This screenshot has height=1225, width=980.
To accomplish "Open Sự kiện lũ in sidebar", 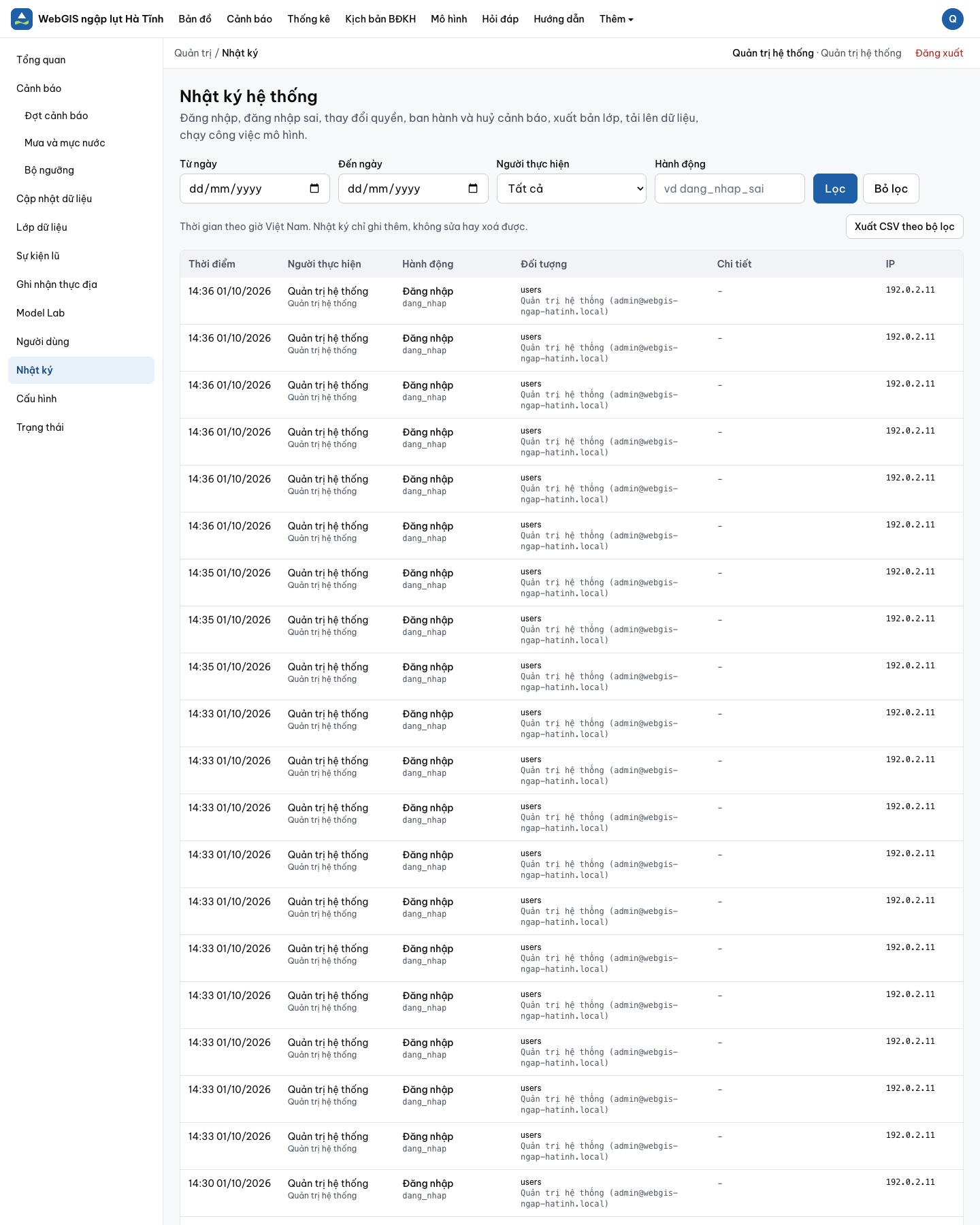I will [82, 256].
